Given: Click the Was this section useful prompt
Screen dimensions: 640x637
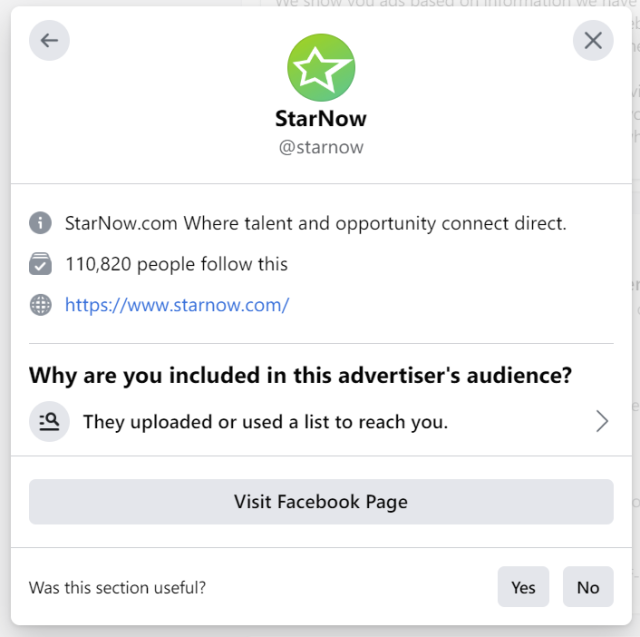Looking at the screenshot, I should tap(117, 588).
